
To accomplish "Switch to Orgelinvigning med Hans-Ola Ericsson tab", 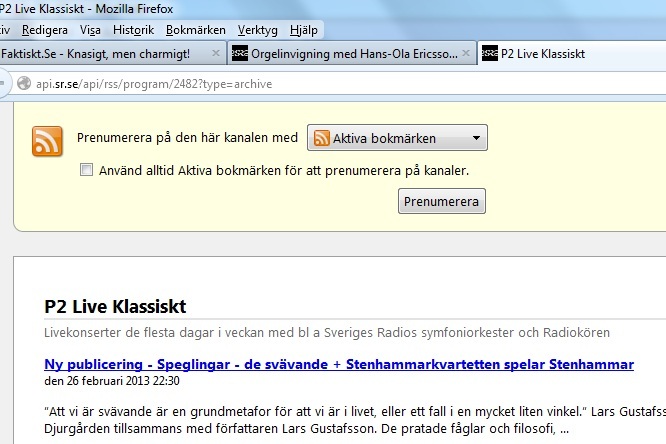I will click(352, 54).
